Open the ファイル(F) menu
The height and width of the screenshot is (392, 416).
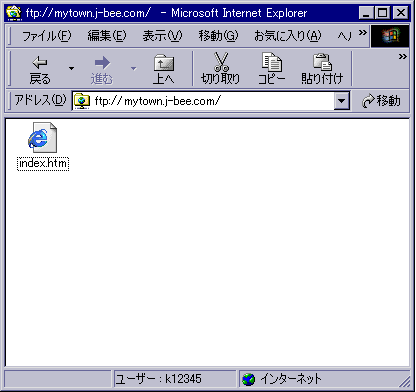pyautogui.click(x=47, y=36)
